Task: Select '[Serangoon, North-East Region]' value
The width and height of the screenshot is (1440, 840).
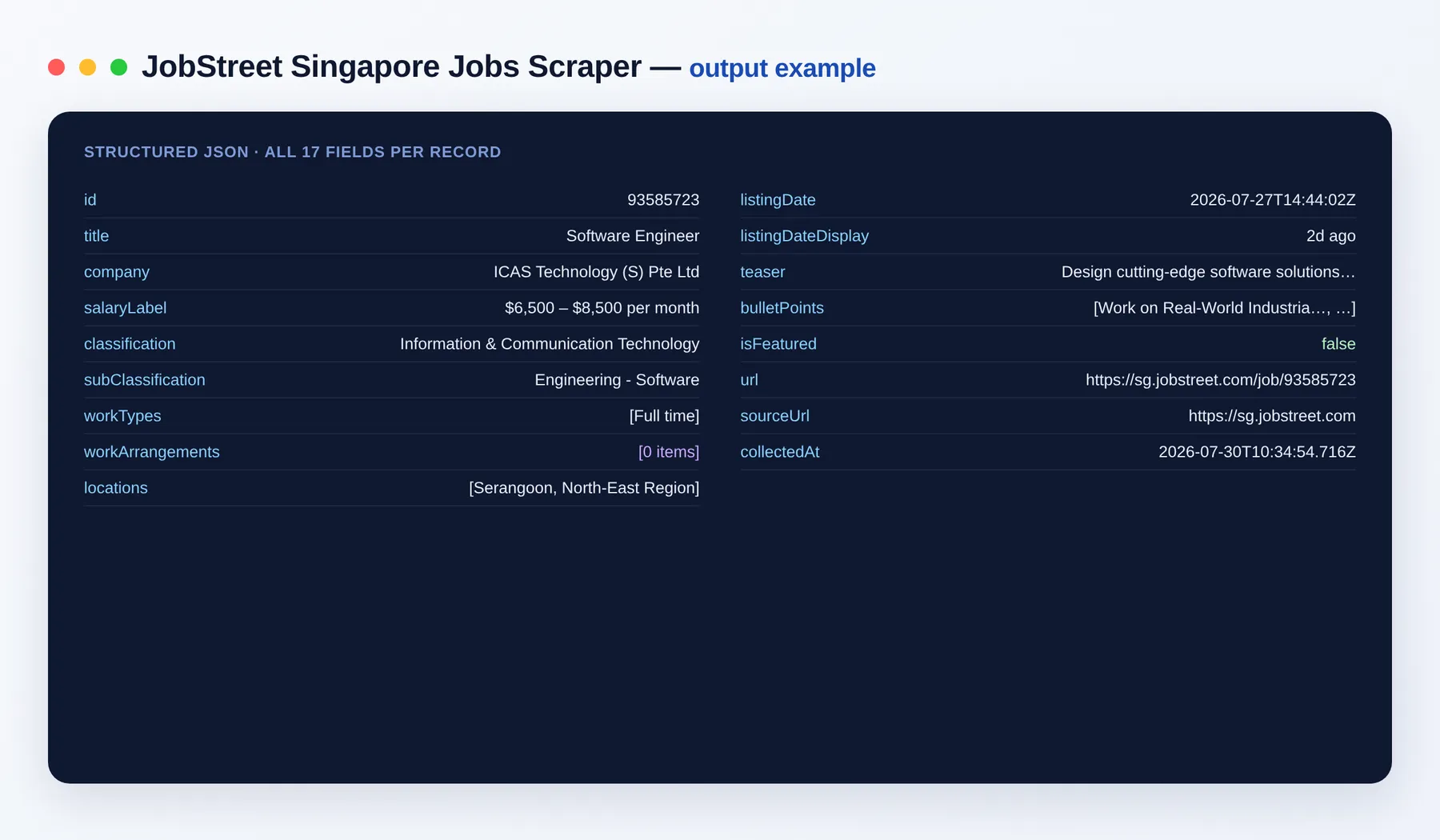Action: (x=584, y=488)
